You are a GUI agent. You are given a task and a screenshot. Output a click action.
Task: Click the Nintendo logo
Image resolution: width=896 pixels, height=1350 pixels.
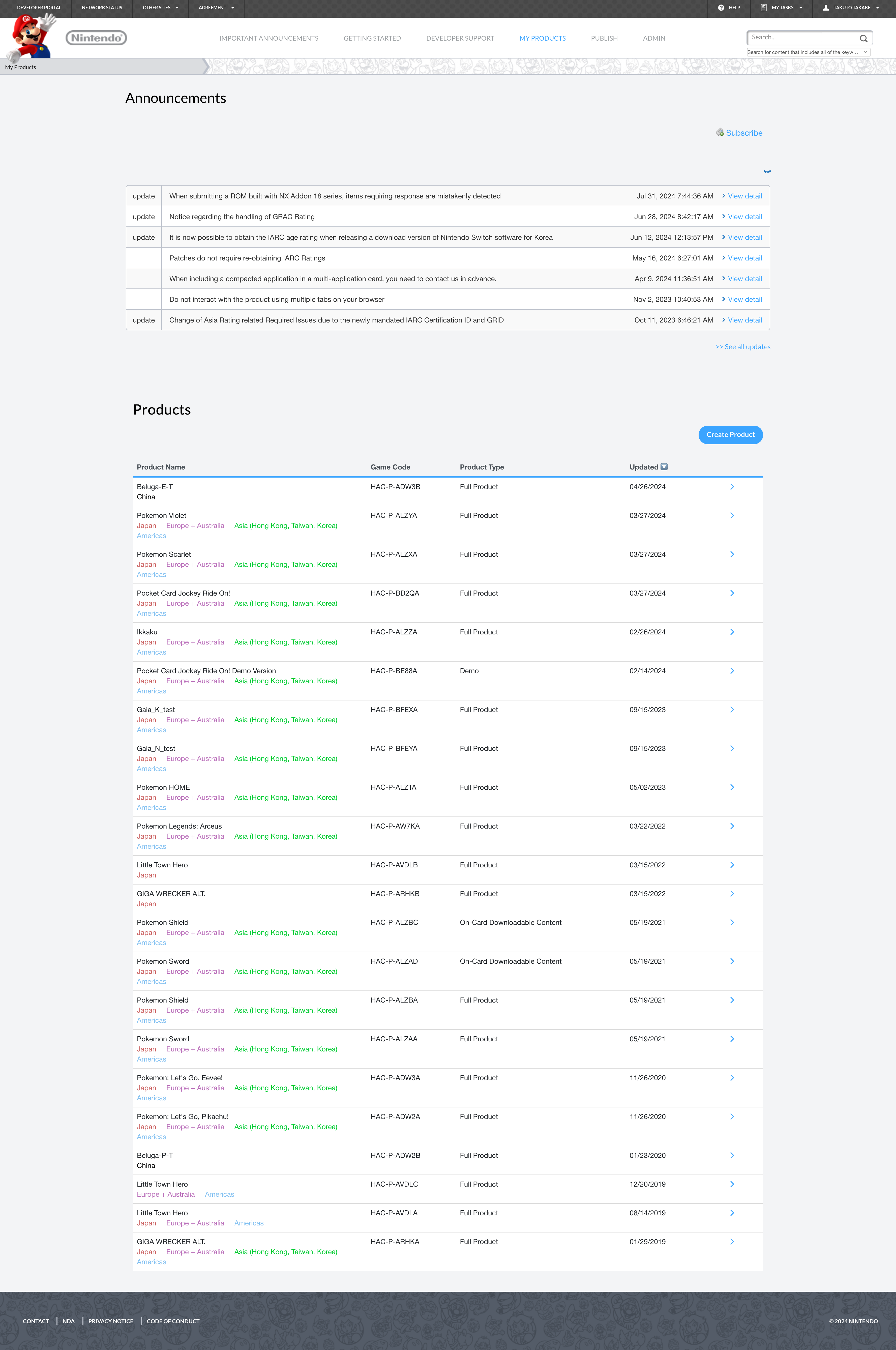tap(96, 38)
